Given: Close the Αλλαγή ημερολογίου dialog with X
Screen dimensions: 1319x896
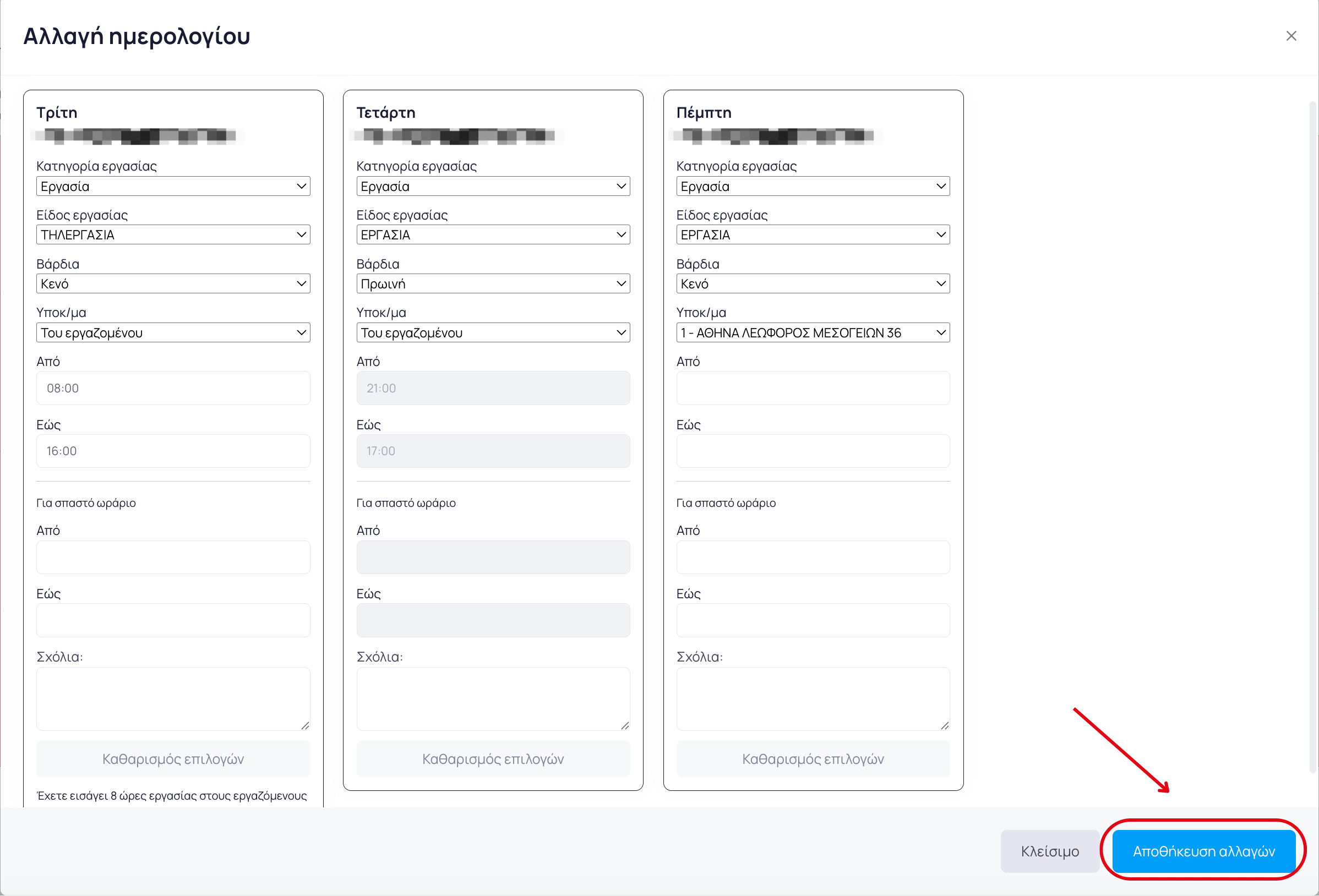Looking at the screenshot, I should pyautogui.click(x=1290, y=36).
